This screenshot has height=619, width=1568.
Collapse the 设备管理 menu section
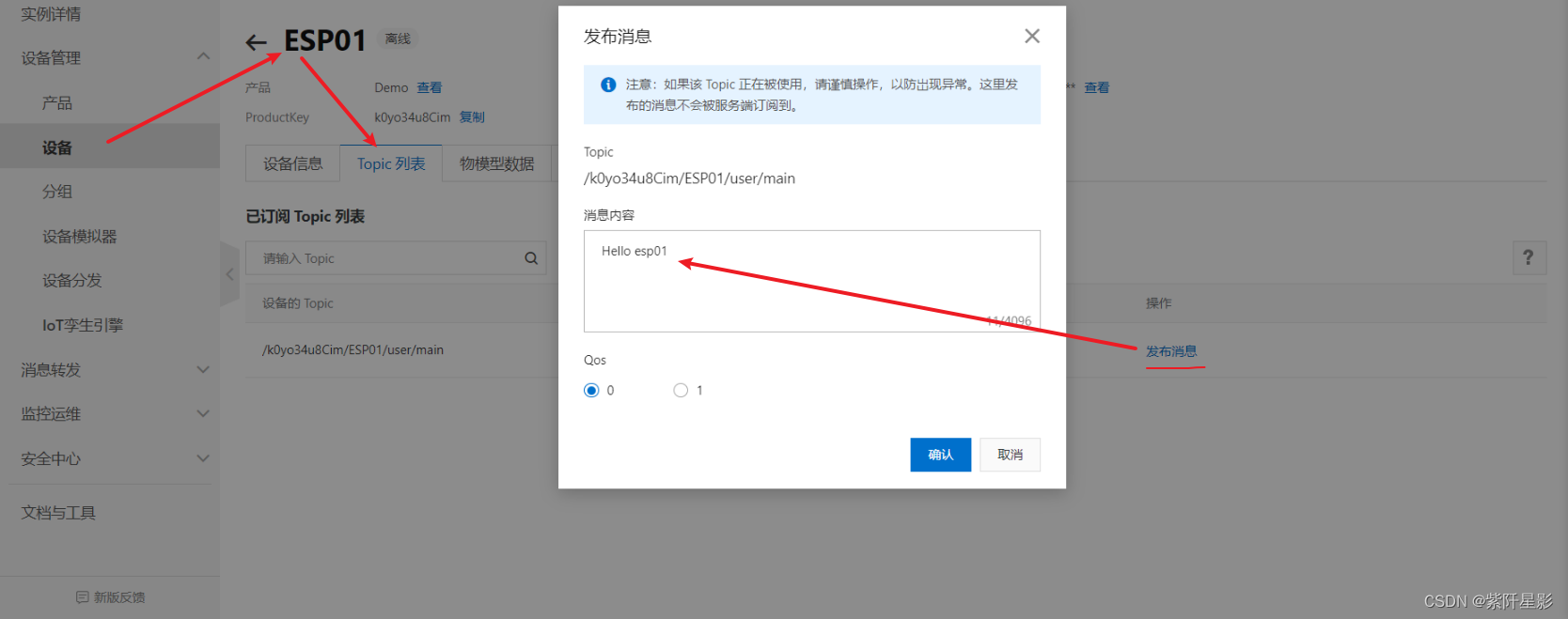pyautogui.click(x=203, y=57)
